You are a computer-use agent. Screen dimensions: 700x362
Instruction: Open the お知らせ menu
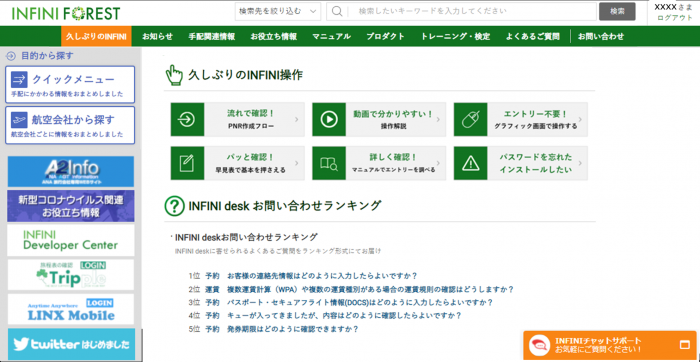click(x=157, y=37)
